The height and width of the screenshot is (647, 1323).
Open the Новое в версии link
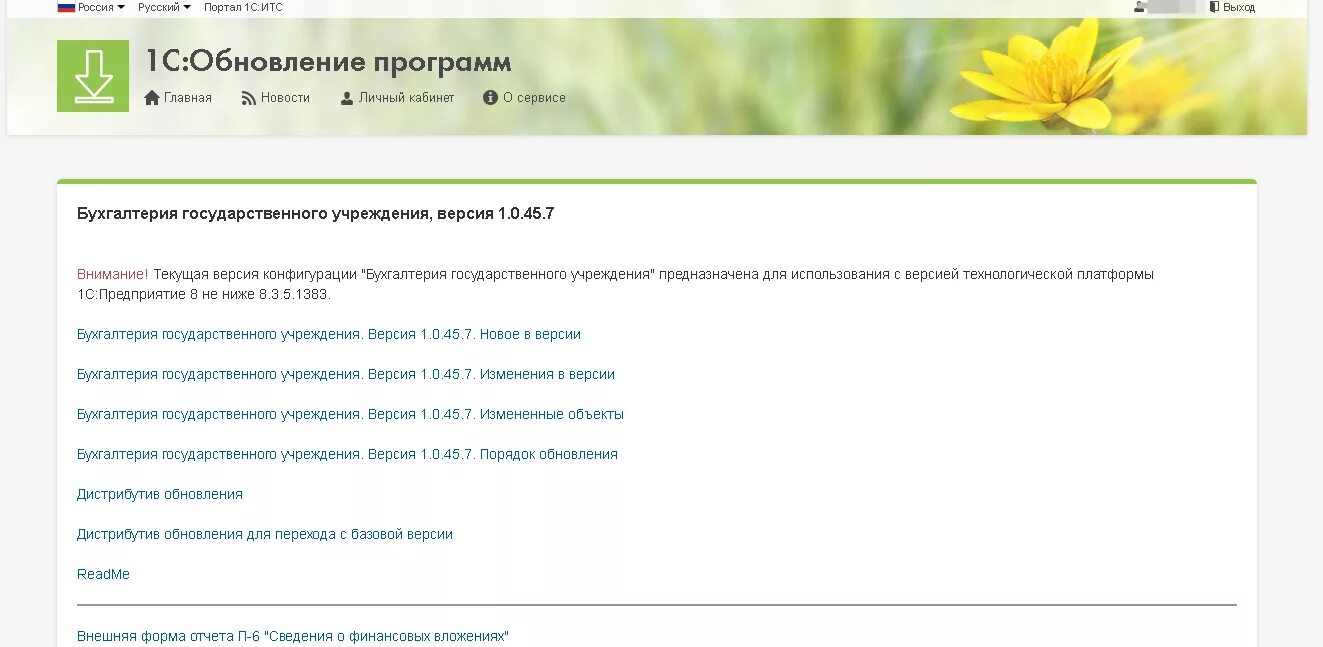(x=329, y=334)
